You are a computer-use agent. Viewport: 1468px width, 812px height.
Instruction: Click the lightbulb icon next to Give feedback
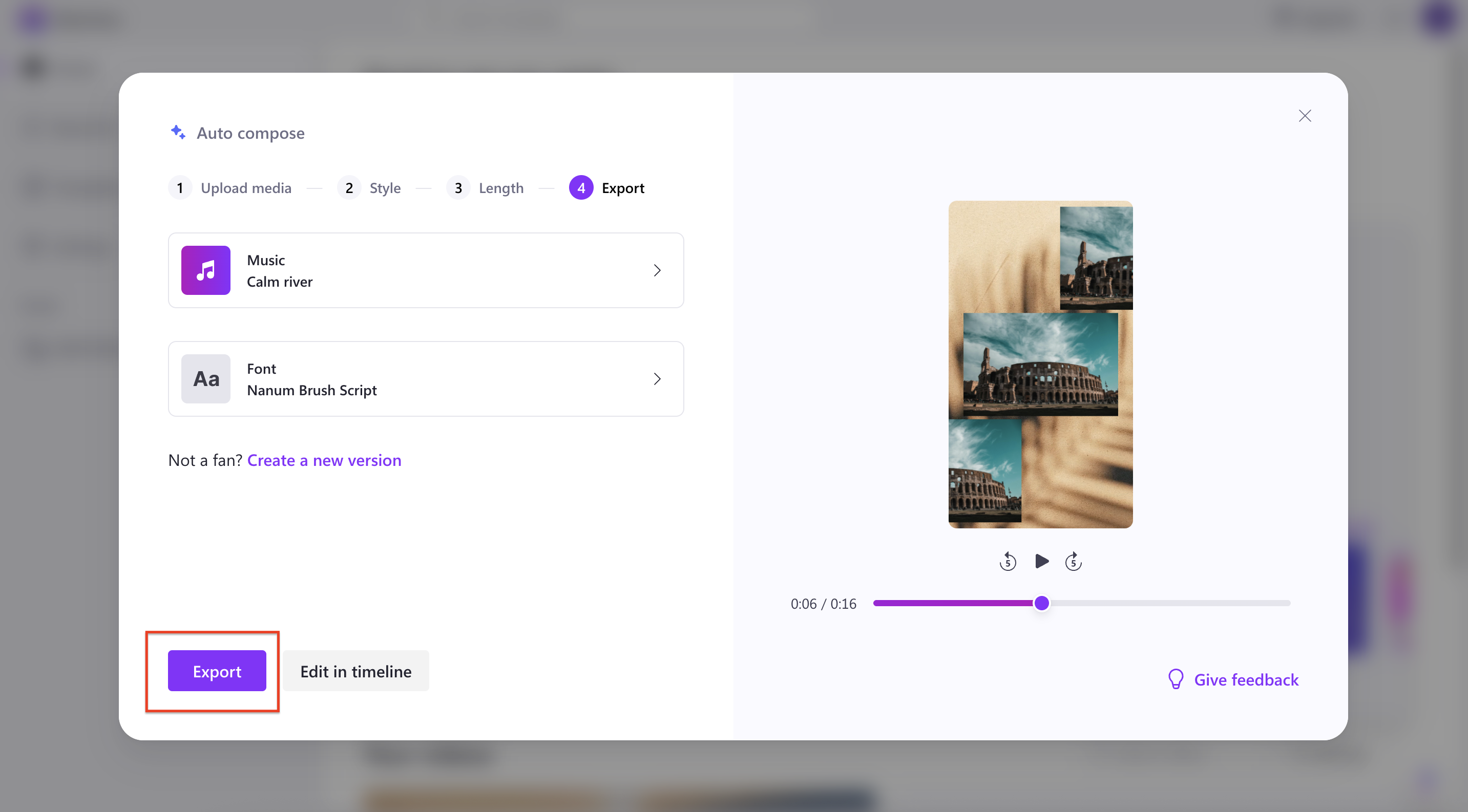1175,679
